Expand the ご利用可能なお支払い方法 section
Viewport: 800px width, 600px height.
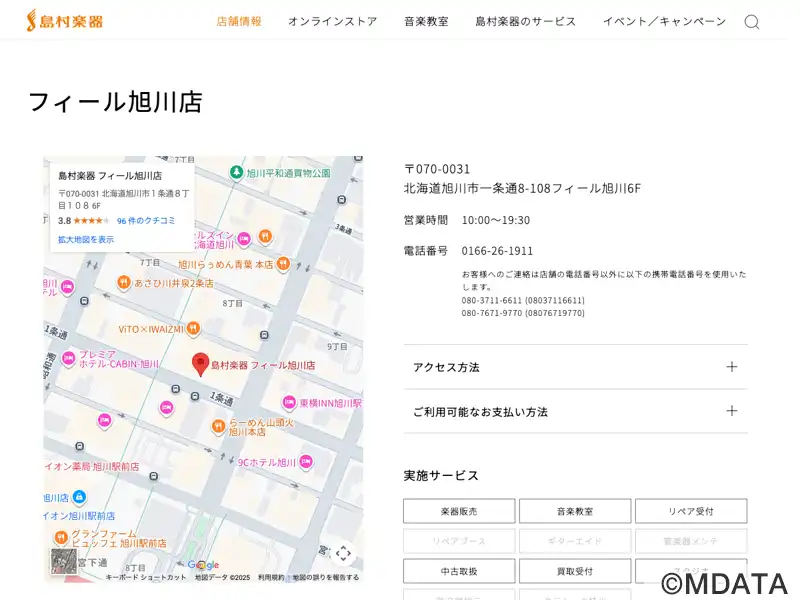pos(576,411)
